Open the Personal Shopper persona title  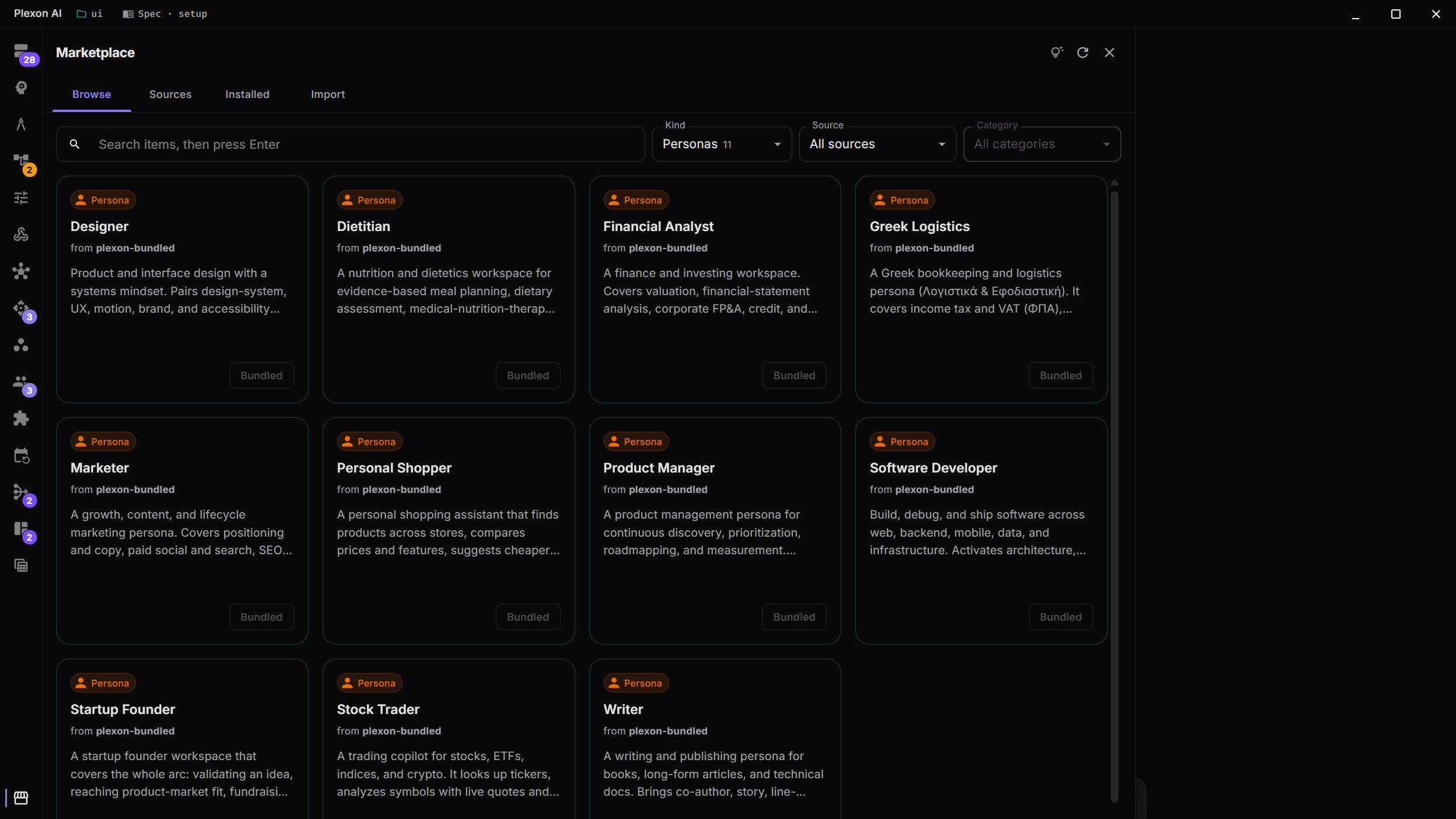coord(394,468)
